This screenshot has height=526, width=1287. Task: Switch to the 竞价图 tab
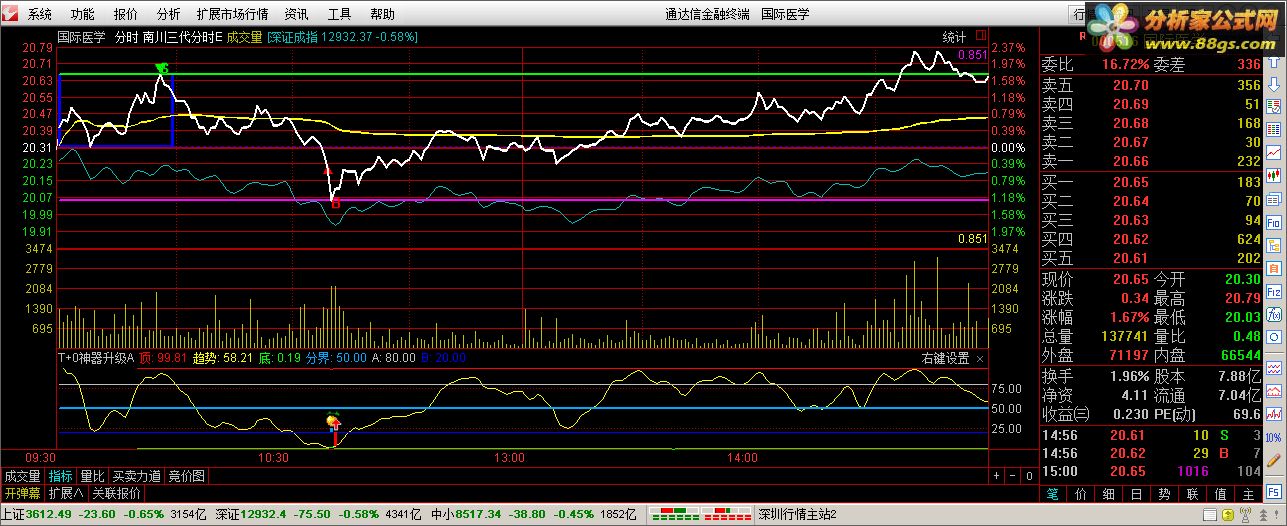(x=187, y=476)
